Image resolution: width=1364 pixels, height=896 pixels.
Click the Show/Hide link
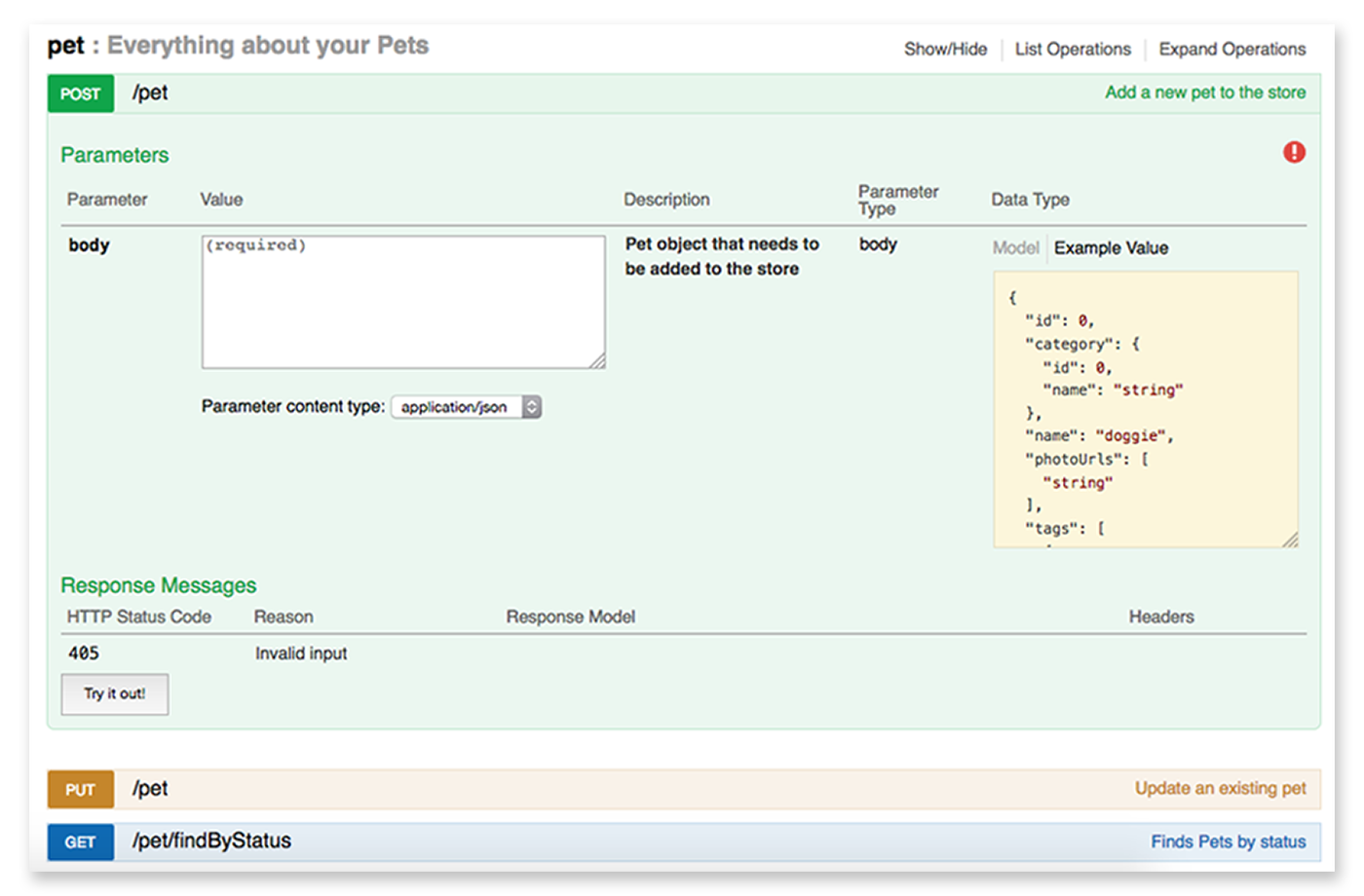[x=946, y=49]
